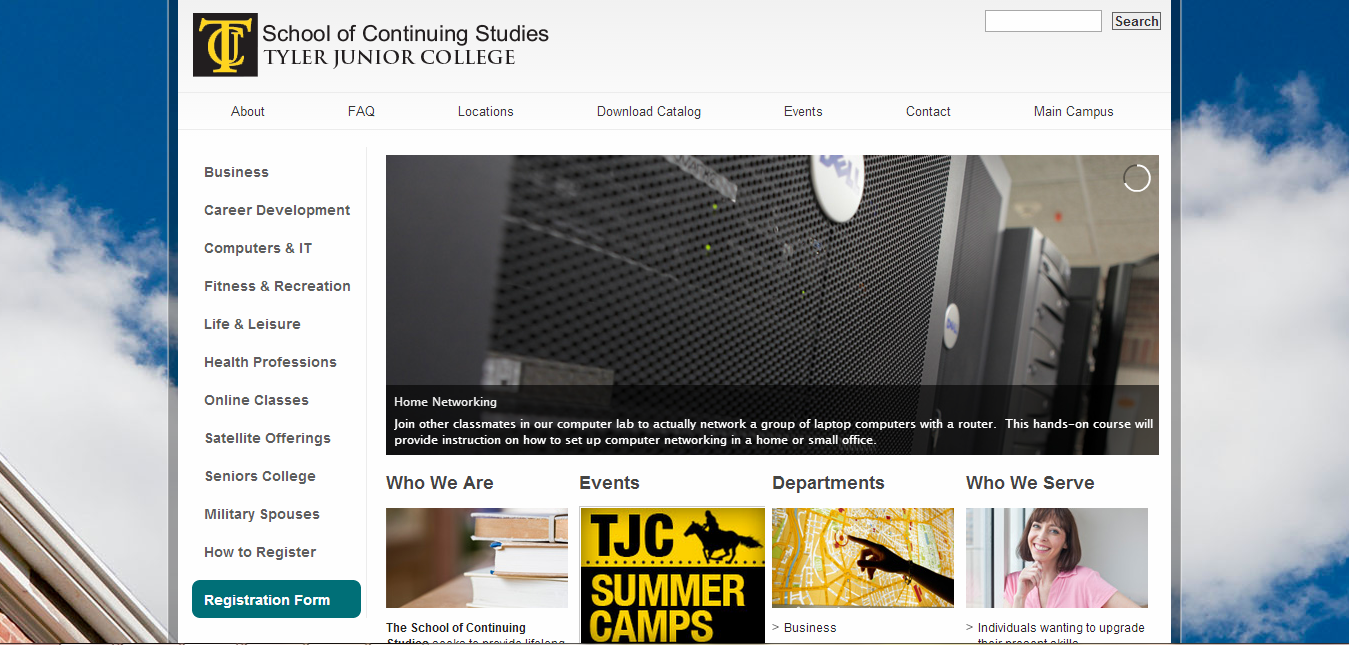Viewport: 1349px width, 645px height.
Task: Select Fitness & Recreation in the sidebar
Action: (277, 286)
